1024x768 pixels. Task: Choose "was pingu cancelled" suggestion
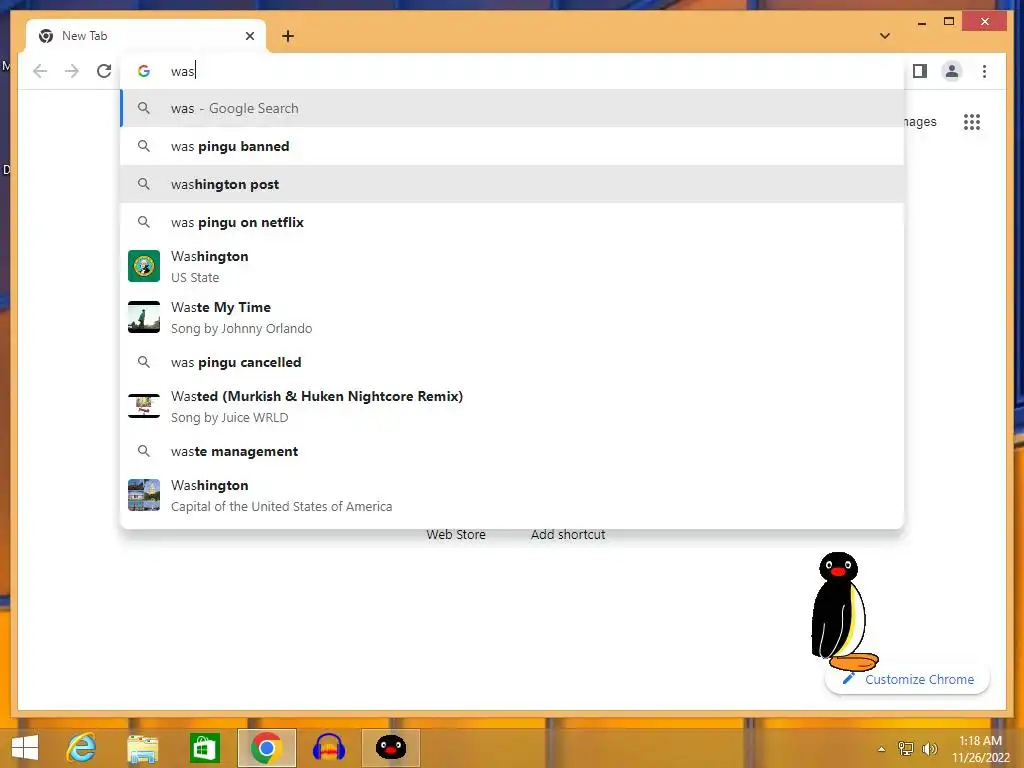click(513, 362)
